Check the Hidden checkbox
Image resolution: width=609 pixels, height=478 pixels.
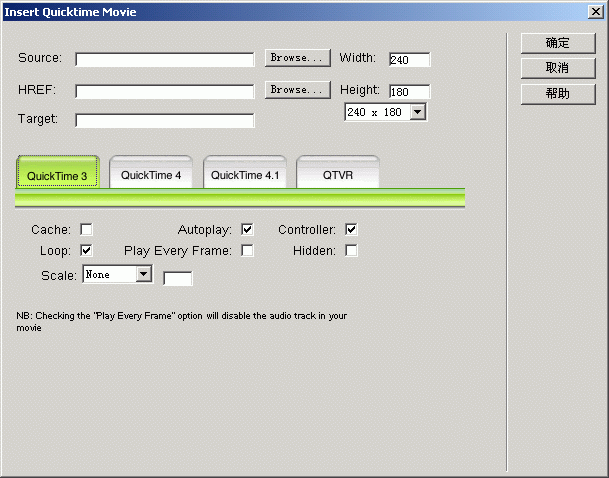pyautogui.click(x=351, y=250)
